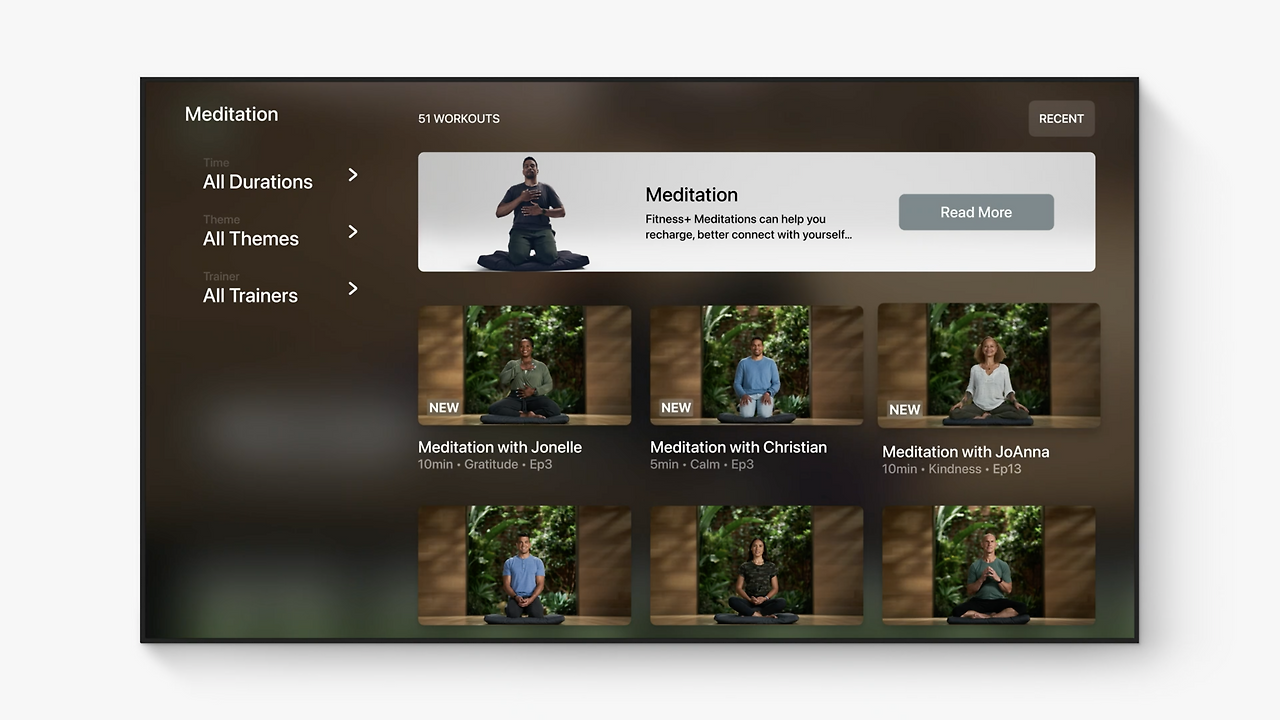Click "5min • Calm • Ep3" details

(702, 464)
